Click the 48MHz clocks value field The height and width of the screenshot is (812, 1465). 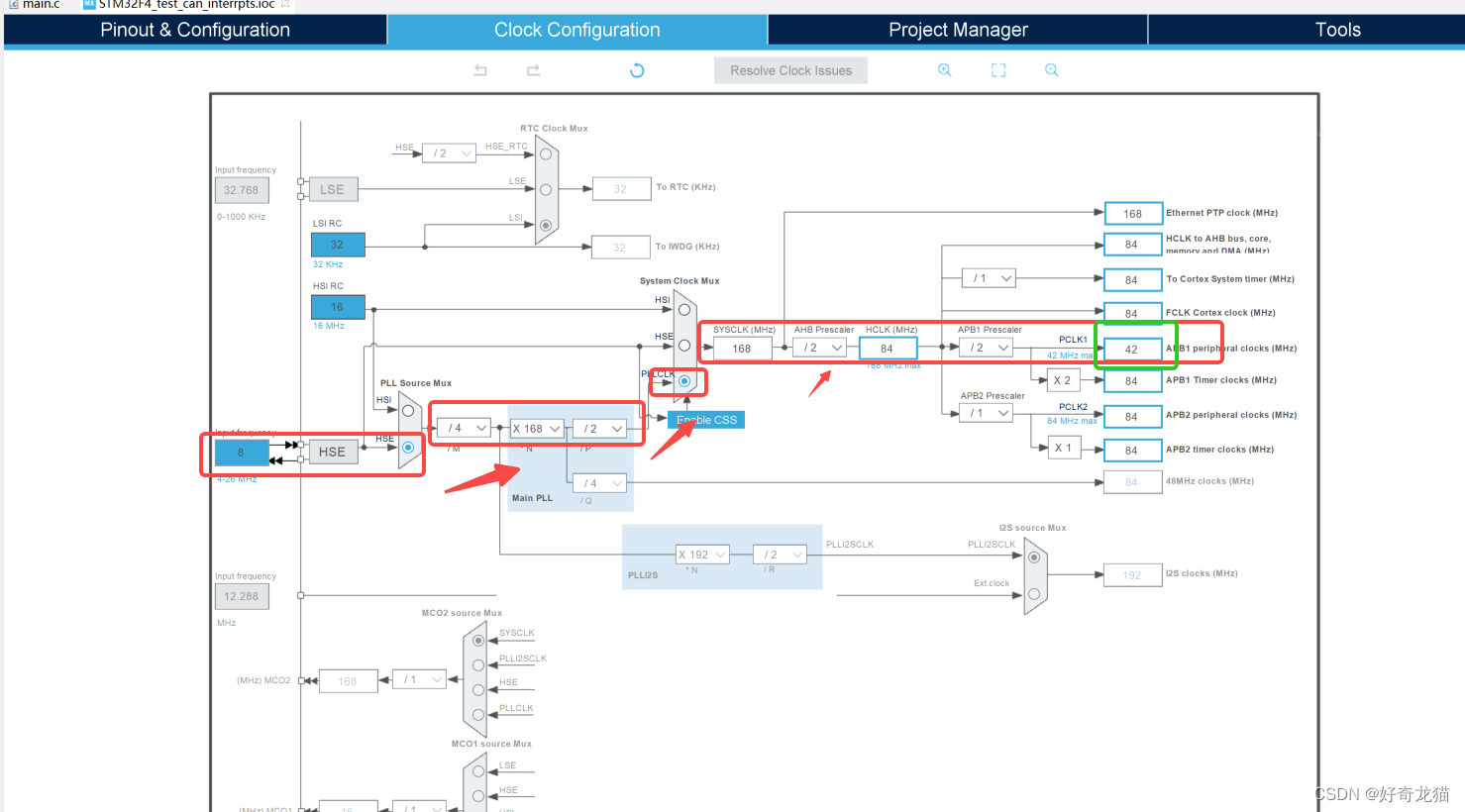(1132, 482)
